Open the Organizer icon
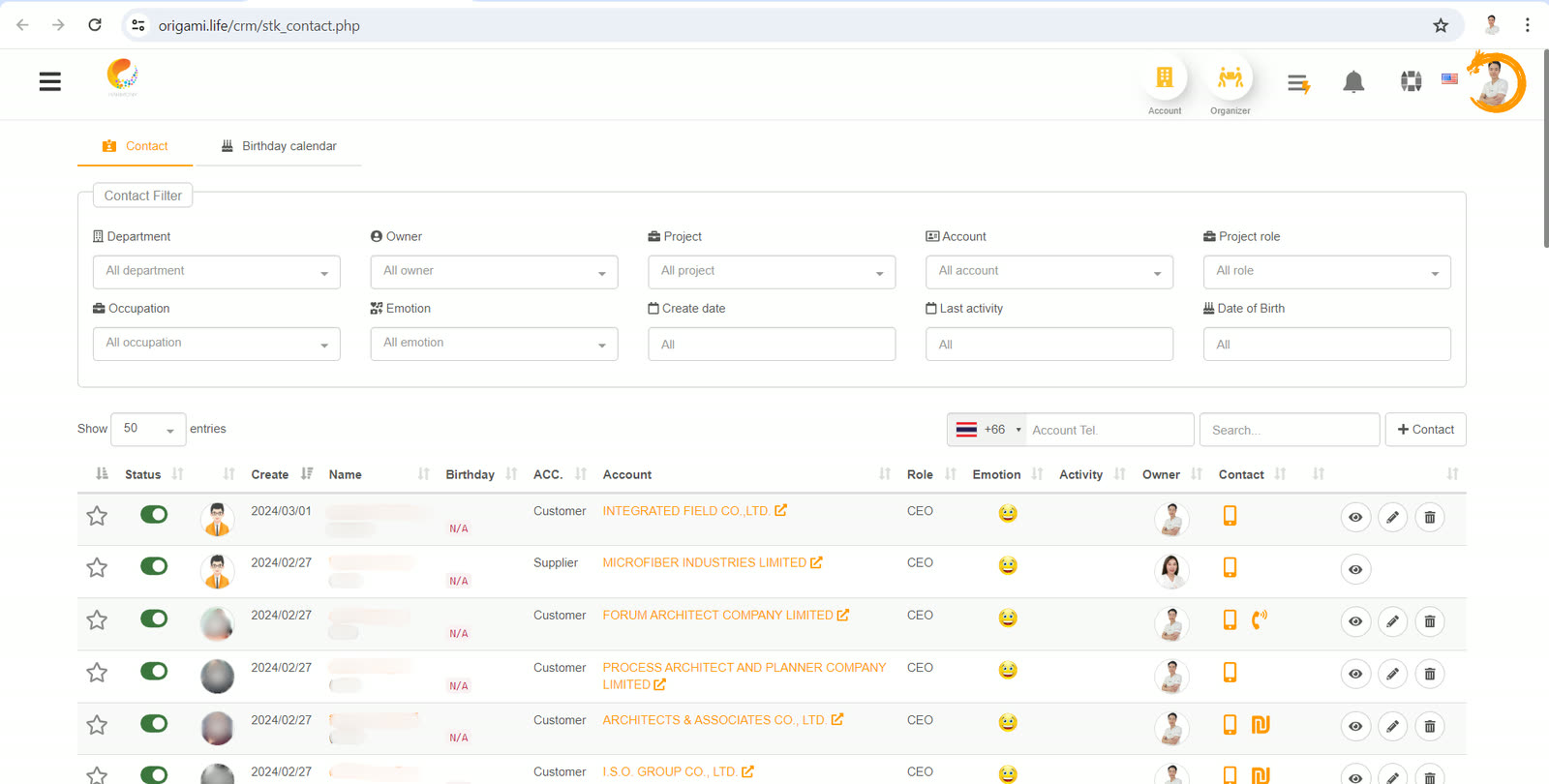The image size is (1549, 784). [x=1230, y=78]
